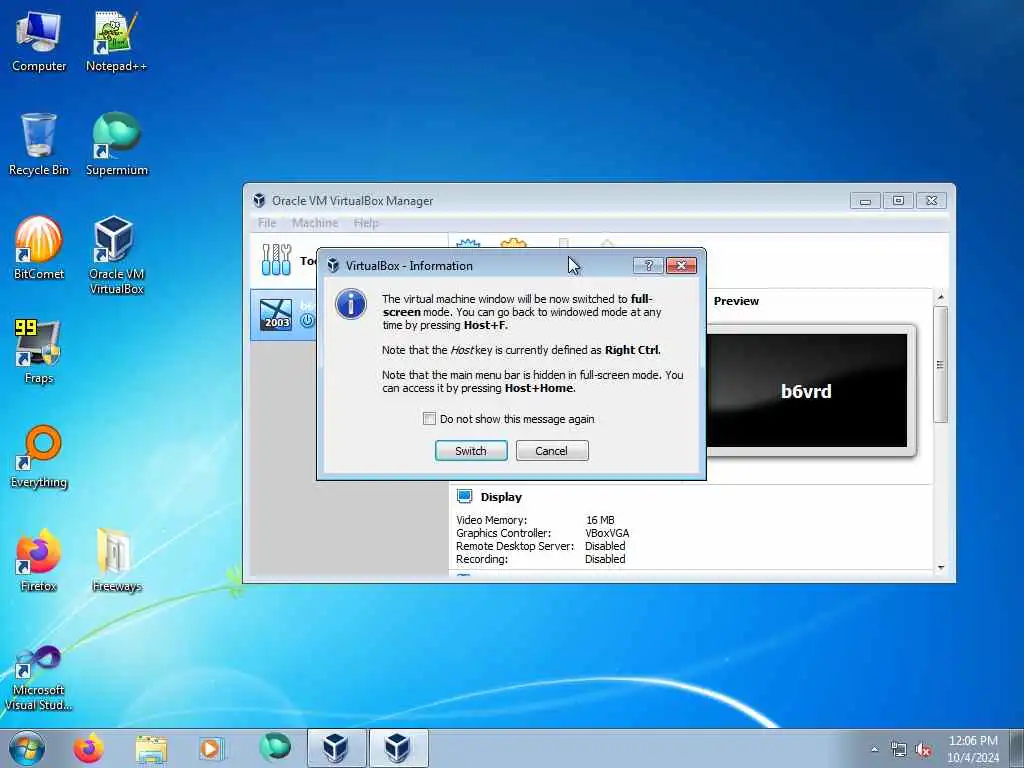The height and width of the screenshot is (768, 1024).
Task: Click the muted volume tray icon
Action: pos(923,750)
